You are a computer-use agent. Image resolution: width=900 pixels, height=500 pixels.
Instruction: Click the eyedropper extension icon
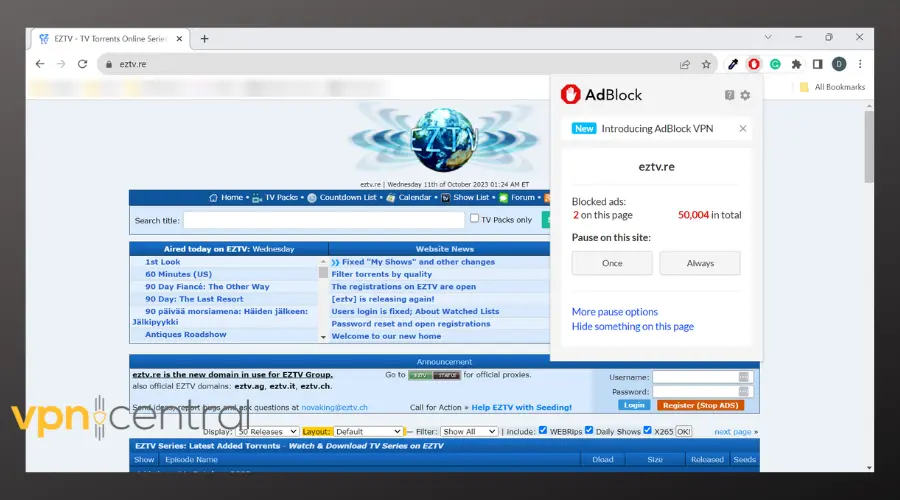click(732, 64)
